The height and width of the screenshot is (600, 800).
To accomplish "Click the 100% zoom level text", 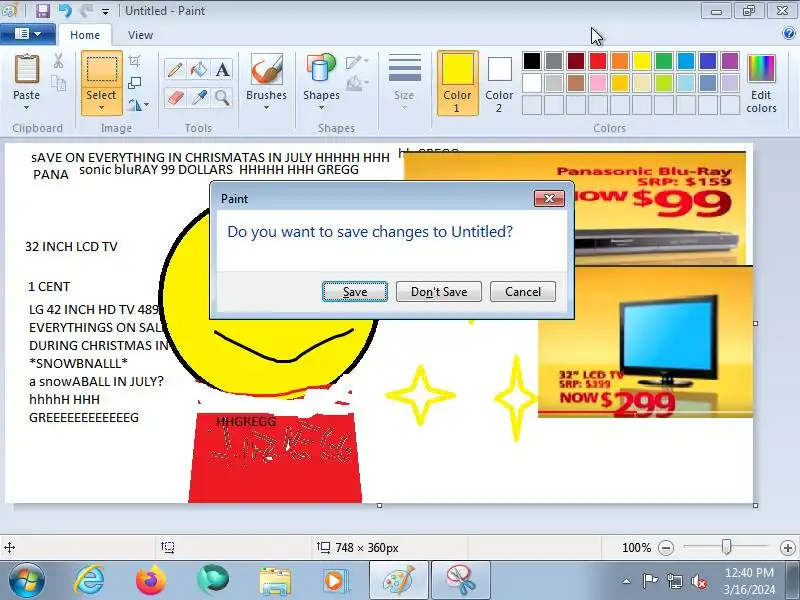I will (x=636, y=548).
